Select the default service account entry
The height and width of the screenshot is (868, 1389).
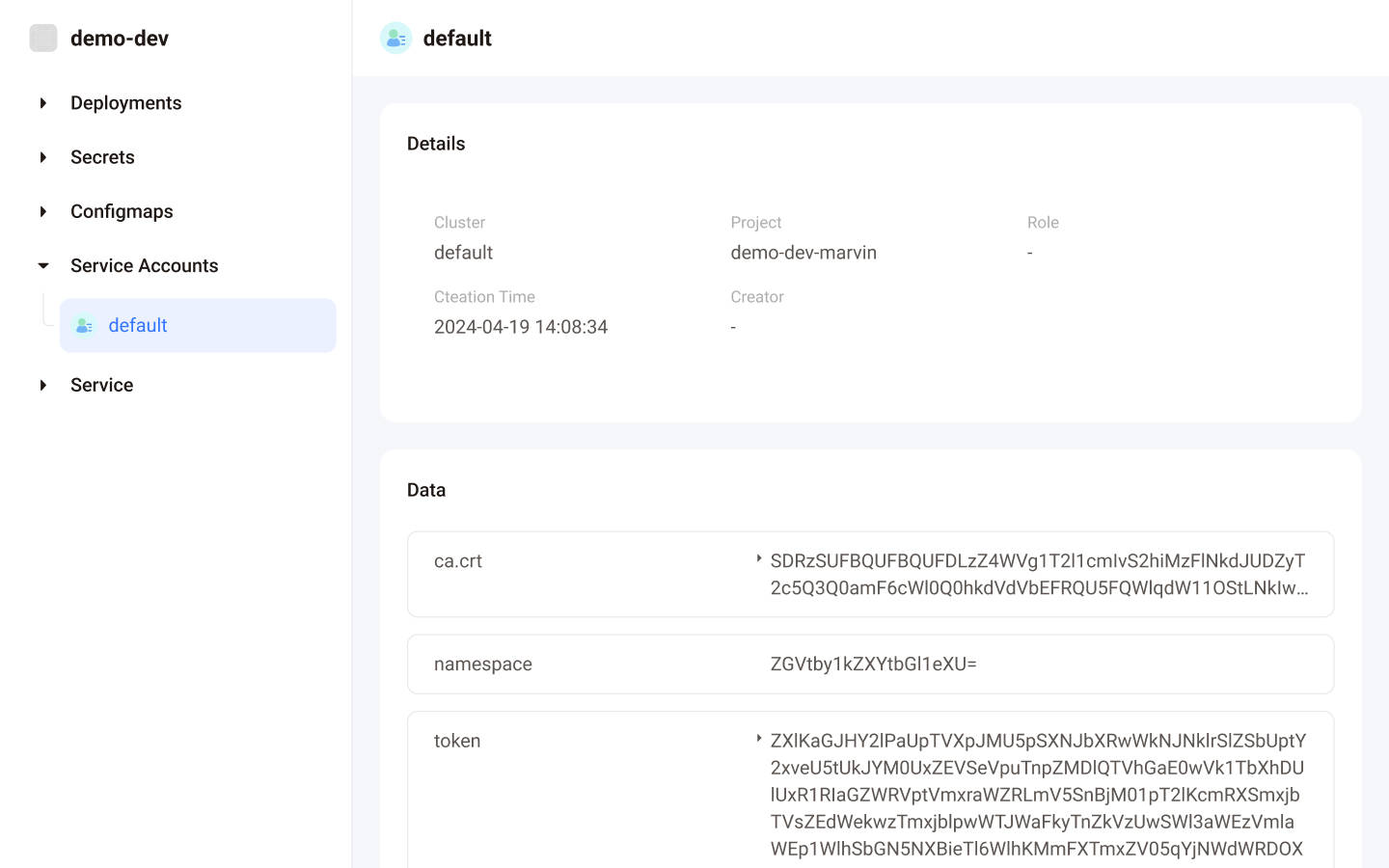(138, 326)
